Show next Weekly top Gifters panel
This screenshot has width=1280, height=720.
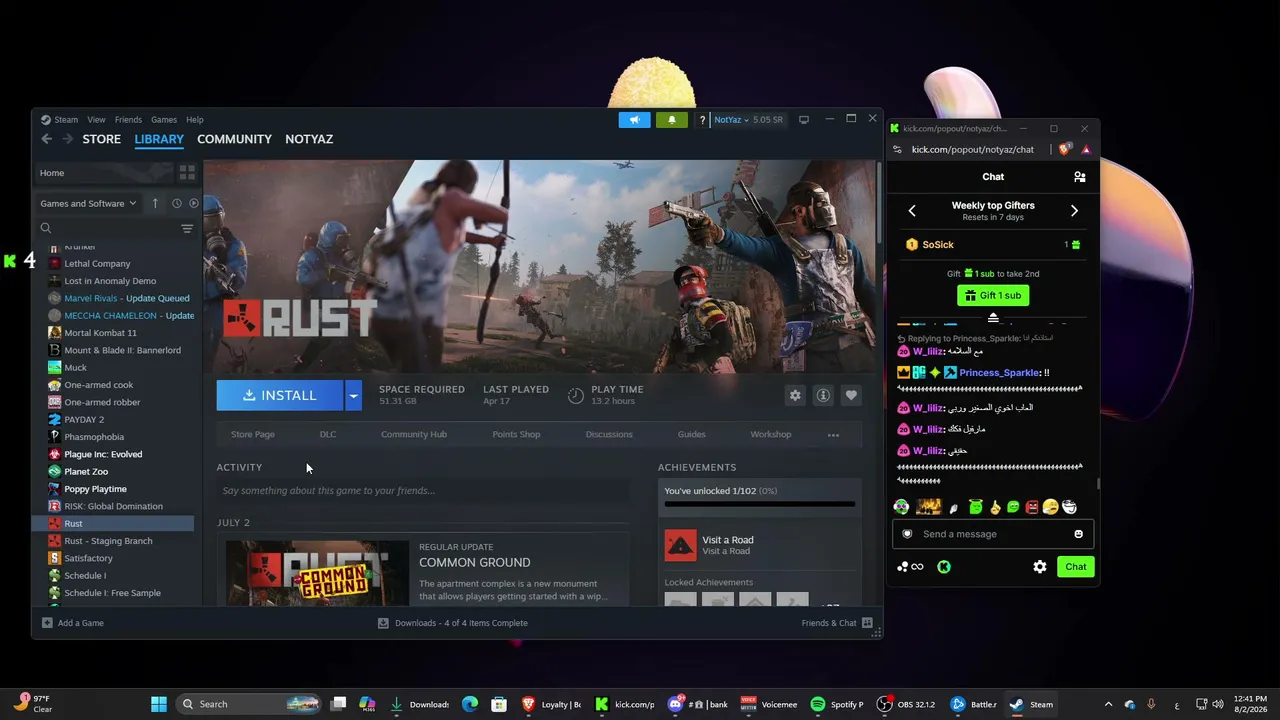coord(1074,211)
